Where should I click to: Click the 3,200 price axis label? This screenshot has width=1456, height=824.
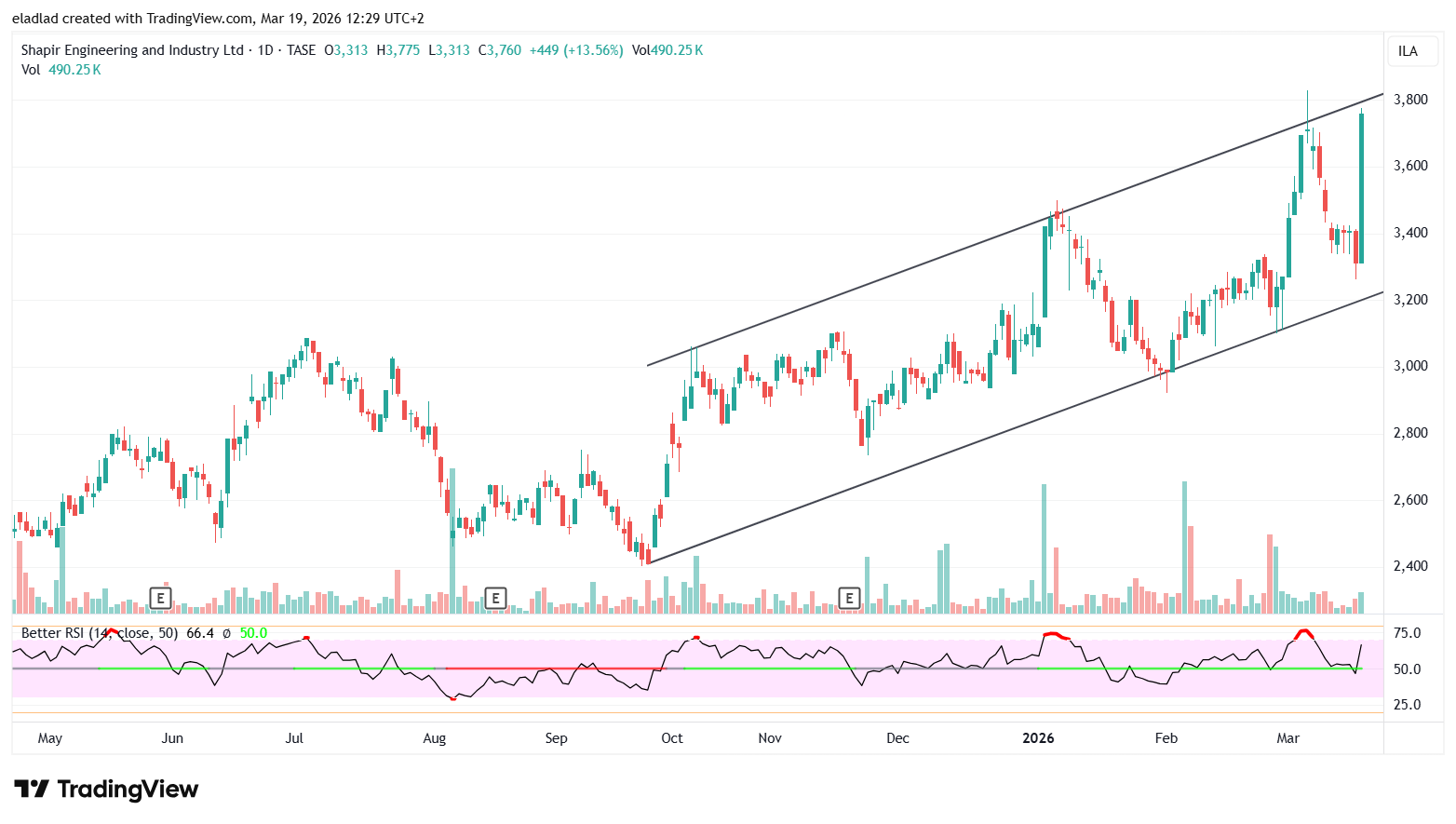(1410, 300)
